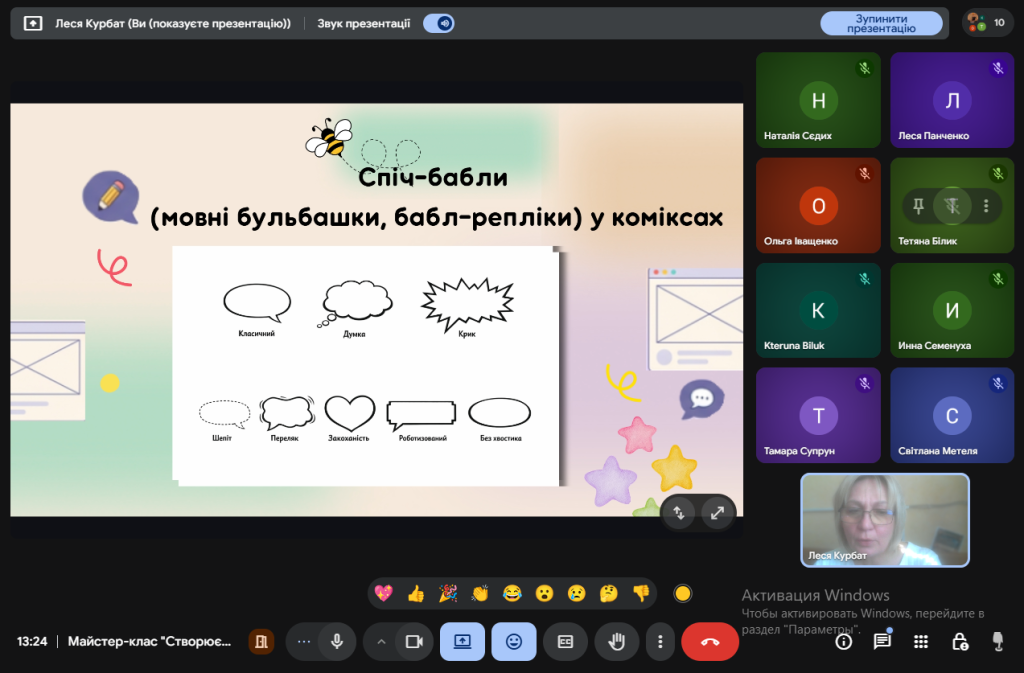
Task: Turn on closed captions
Action: point(565,642)
